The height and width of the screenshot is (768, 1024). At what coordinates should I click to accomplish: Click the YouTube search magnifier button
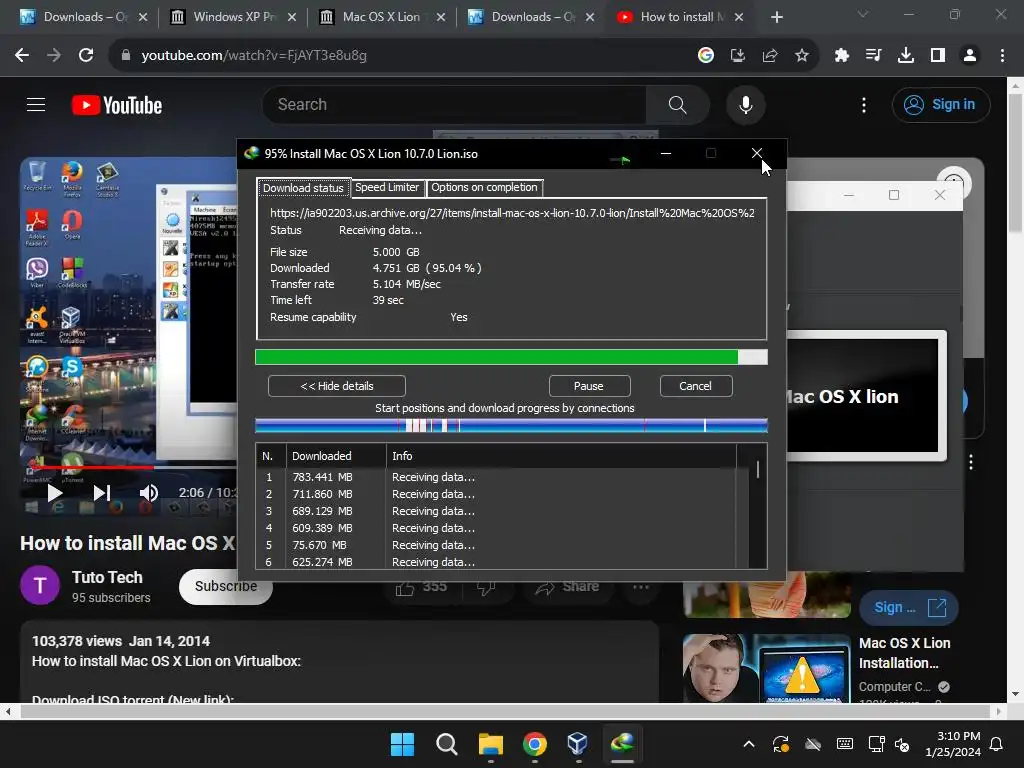point(678,104)
